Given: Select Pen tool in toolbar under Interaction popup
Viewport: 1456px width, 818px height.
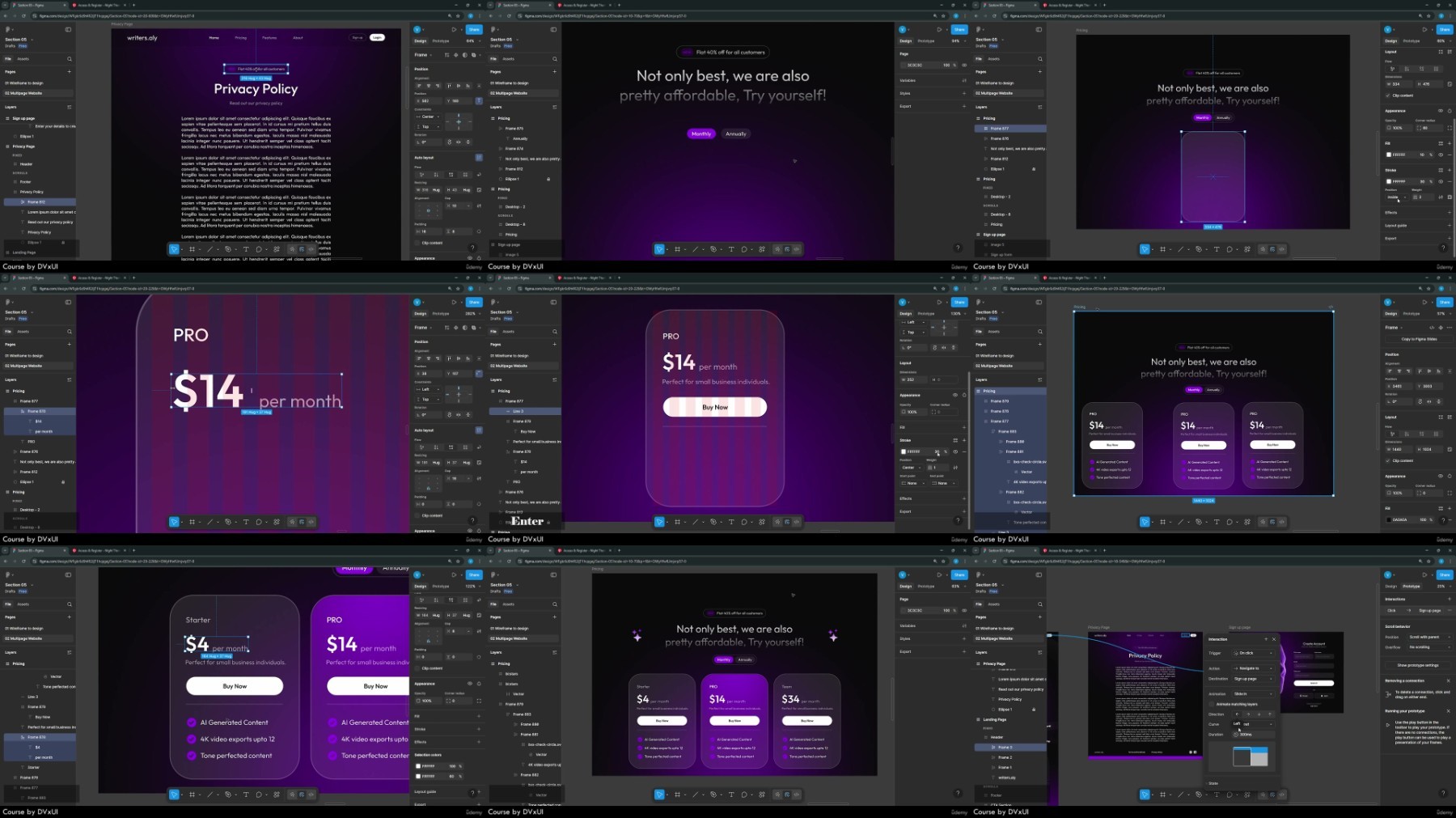Looking at the screenshot, I should (1198, 795).
